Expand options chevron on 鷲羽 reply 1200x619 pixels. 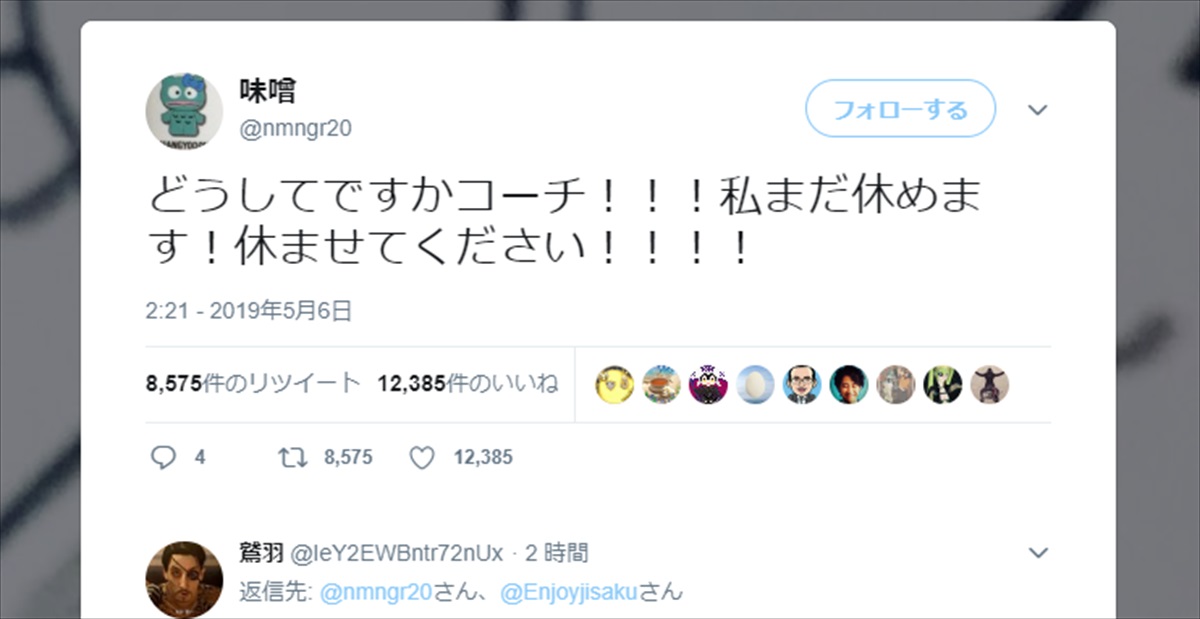click(x=1038, y=553)
